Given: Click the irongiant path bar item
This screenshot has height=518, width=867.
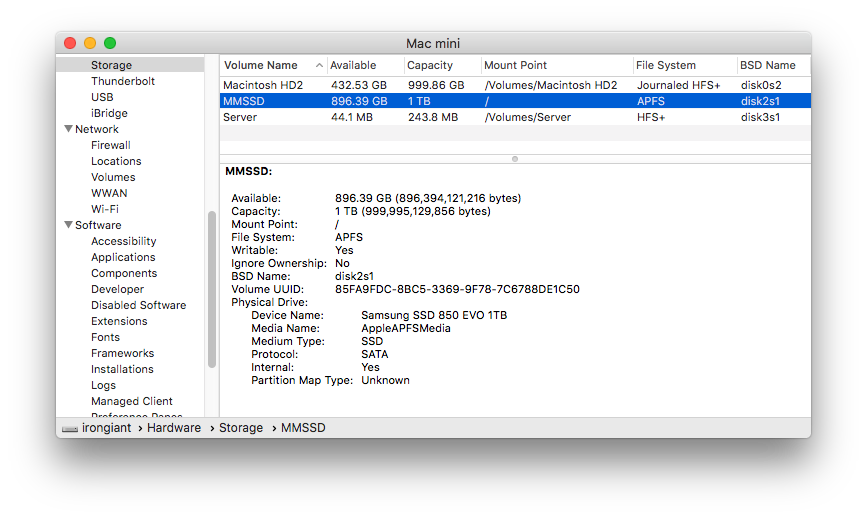Looking at the screenshot, I should coord(107,428).
